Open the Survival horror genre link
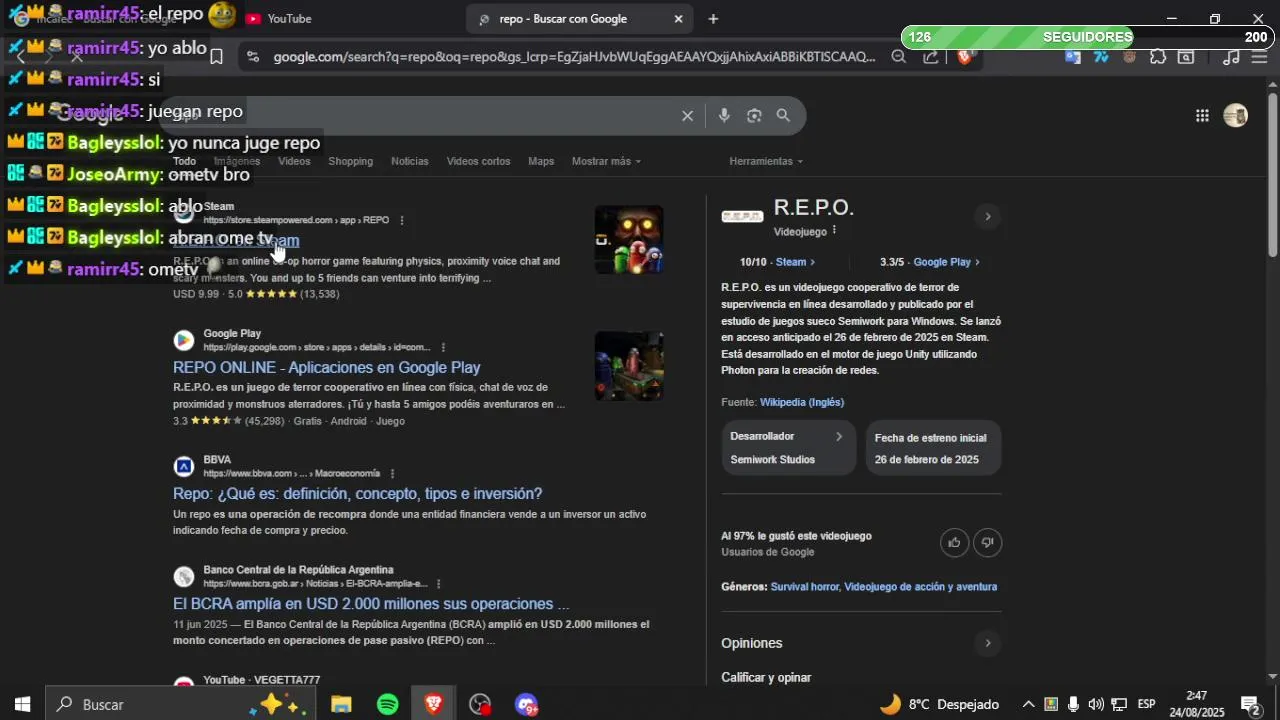Screen dimensions: 1280x720 click(805, 587)
